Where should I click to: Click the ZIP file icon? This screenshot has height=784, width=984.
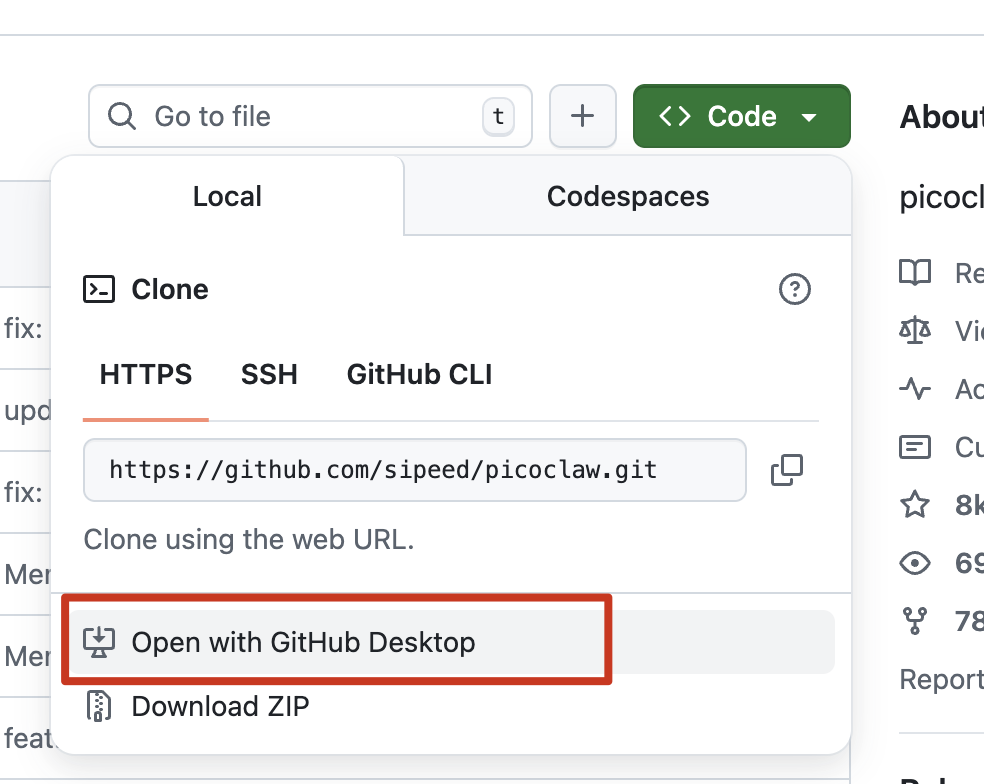coord(99,707)
